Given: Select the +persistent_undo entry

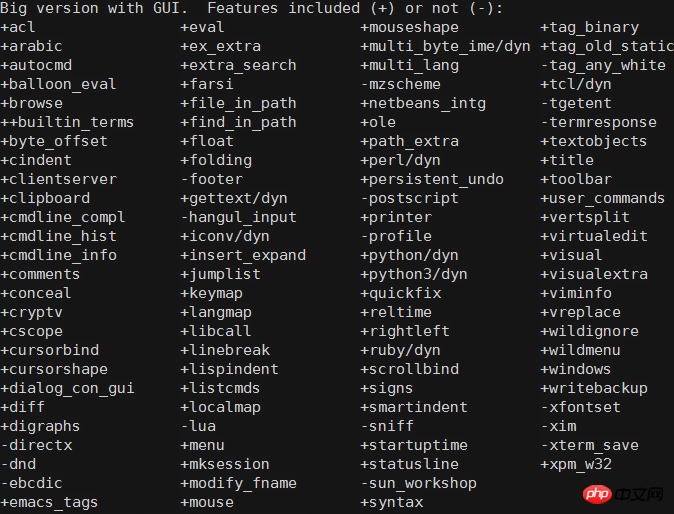Looking at the screenshot, I should coord(432,179).
